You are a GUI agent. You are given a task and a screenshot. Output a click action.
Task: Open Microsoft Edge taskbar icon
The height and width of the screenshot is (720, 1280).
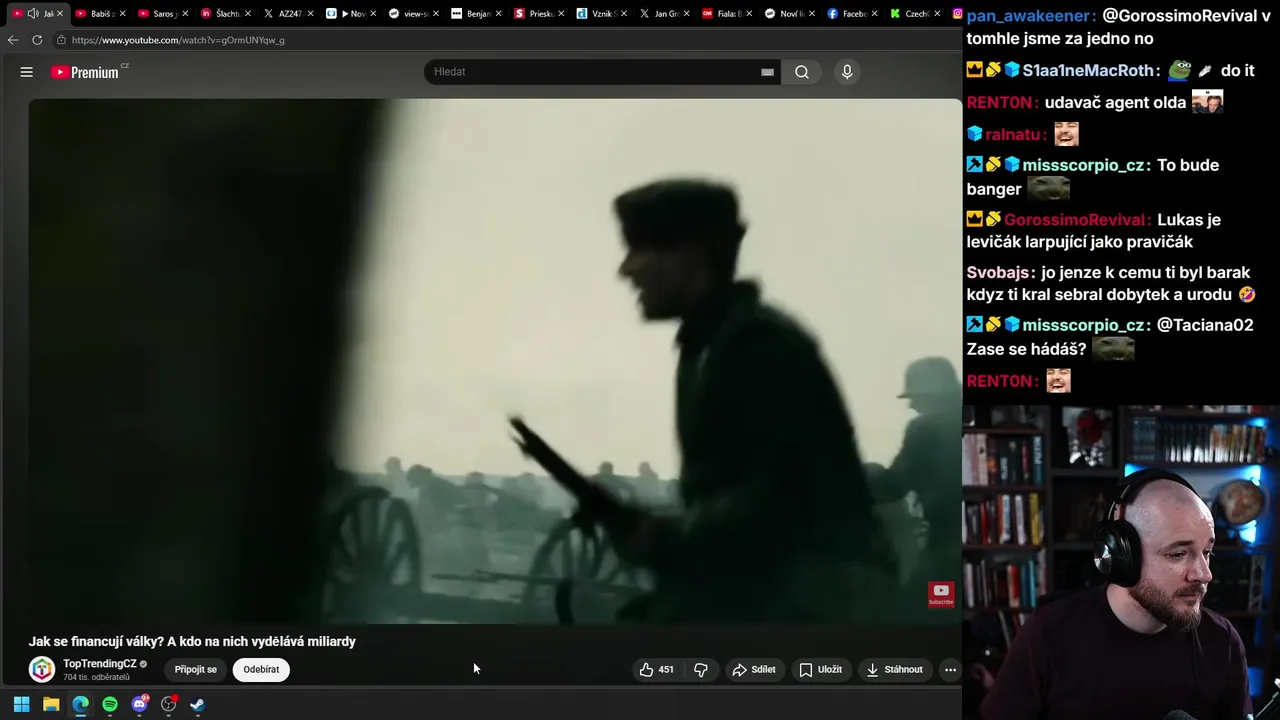[x=80, y=704]
